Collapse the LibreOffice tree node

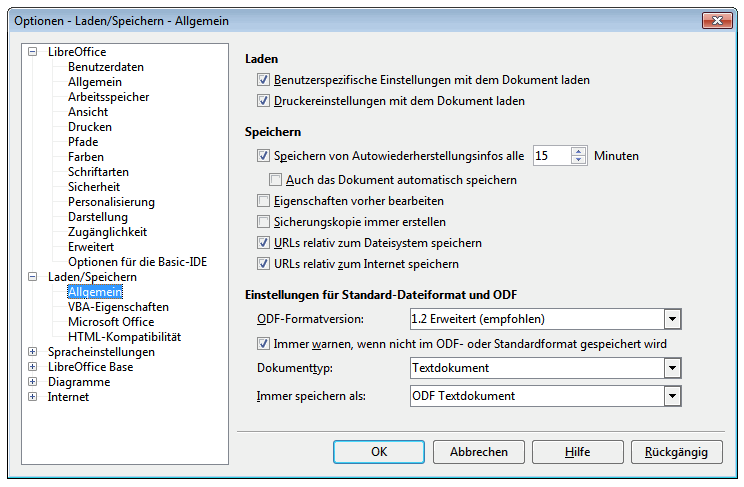tap(32, 52)
